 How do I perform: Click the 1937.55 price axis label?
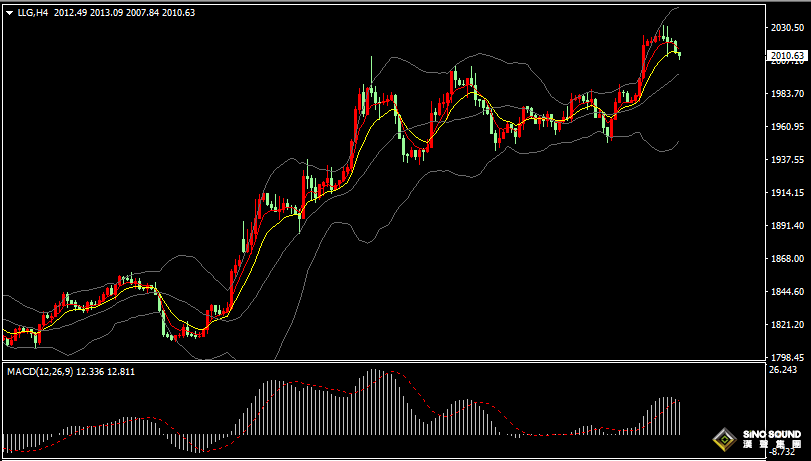click(x=788, y=160)
